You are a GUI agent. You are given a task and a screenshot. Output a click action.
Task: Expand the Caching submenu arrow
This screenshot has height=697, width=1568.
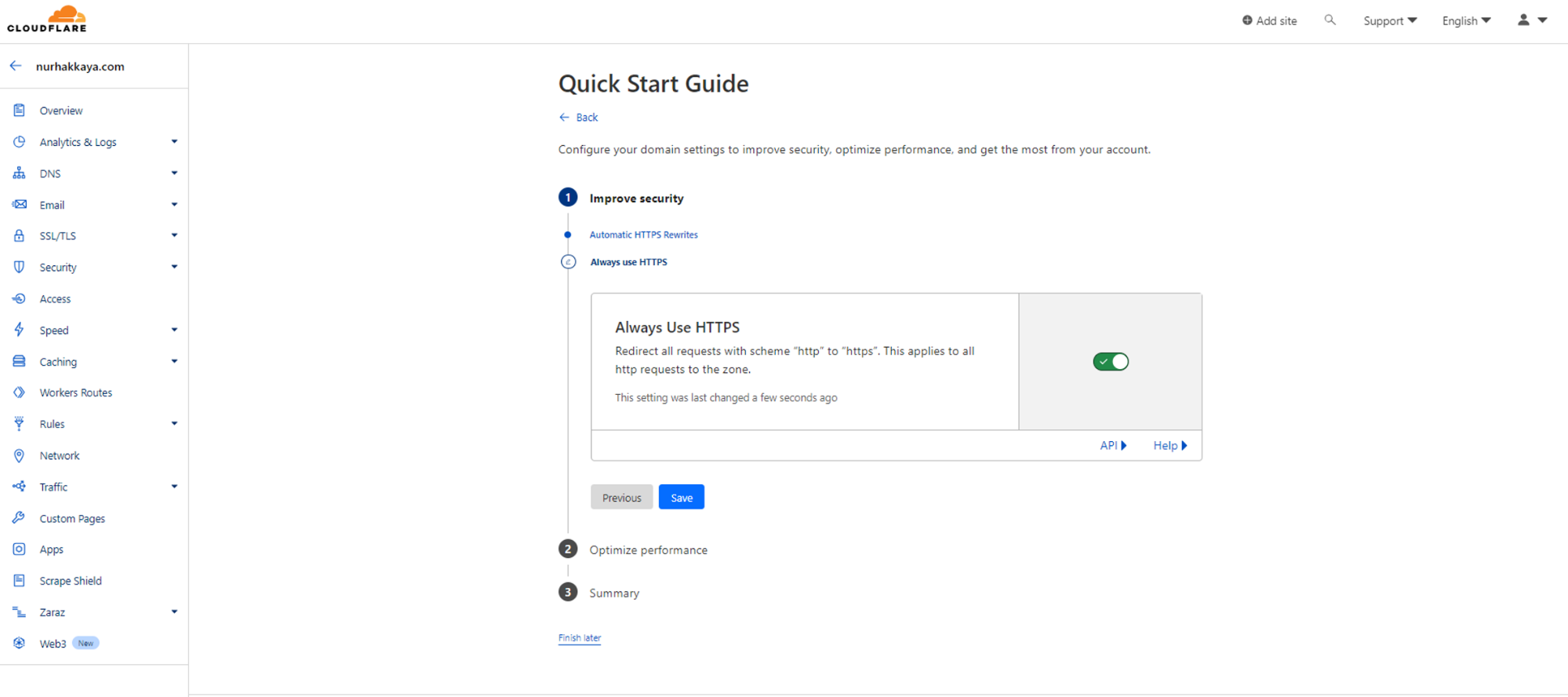tap(174, 361)
